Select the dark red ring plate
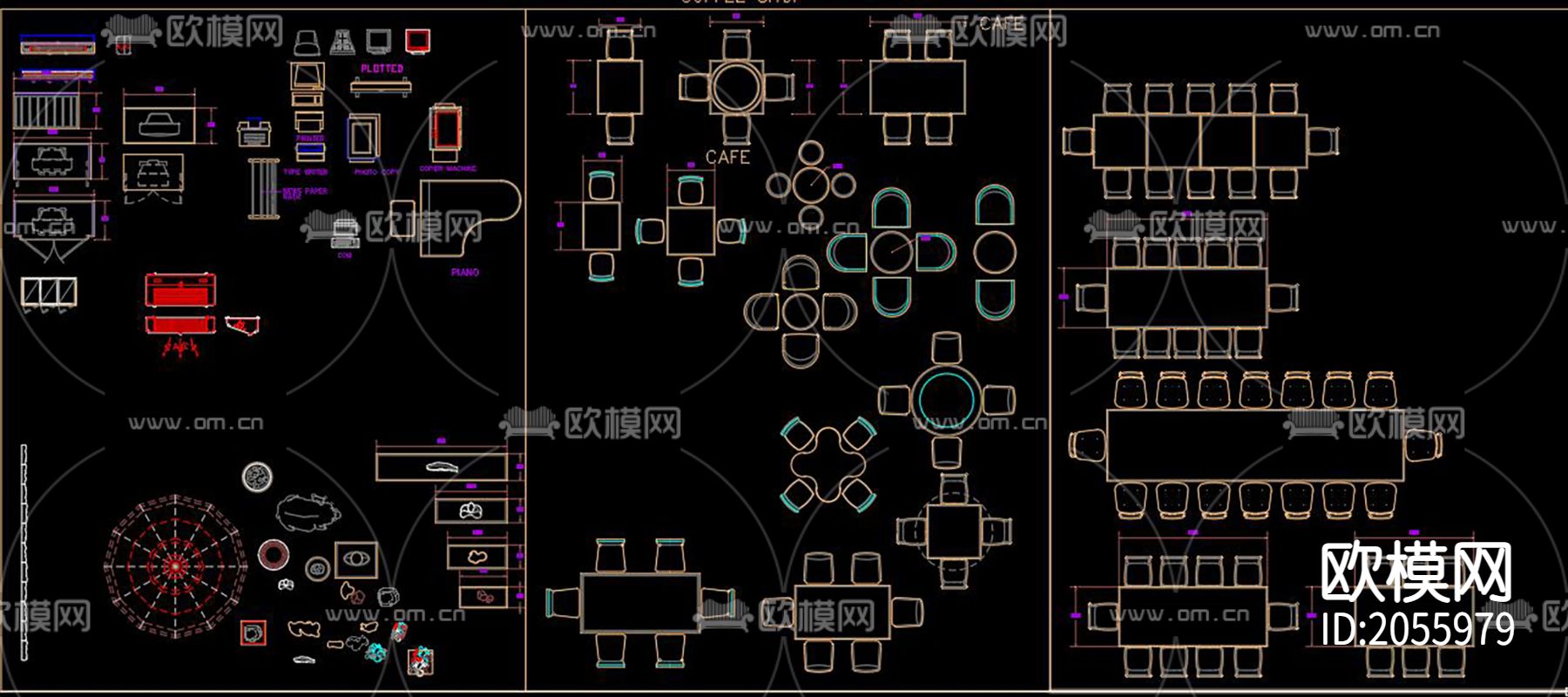 coord(274,554)
